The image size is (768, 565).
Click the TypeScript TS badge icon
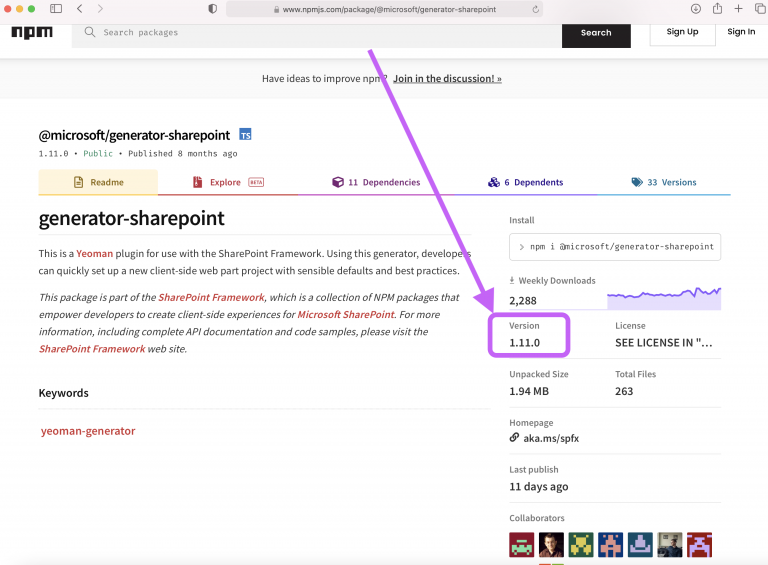click(245, 134)
